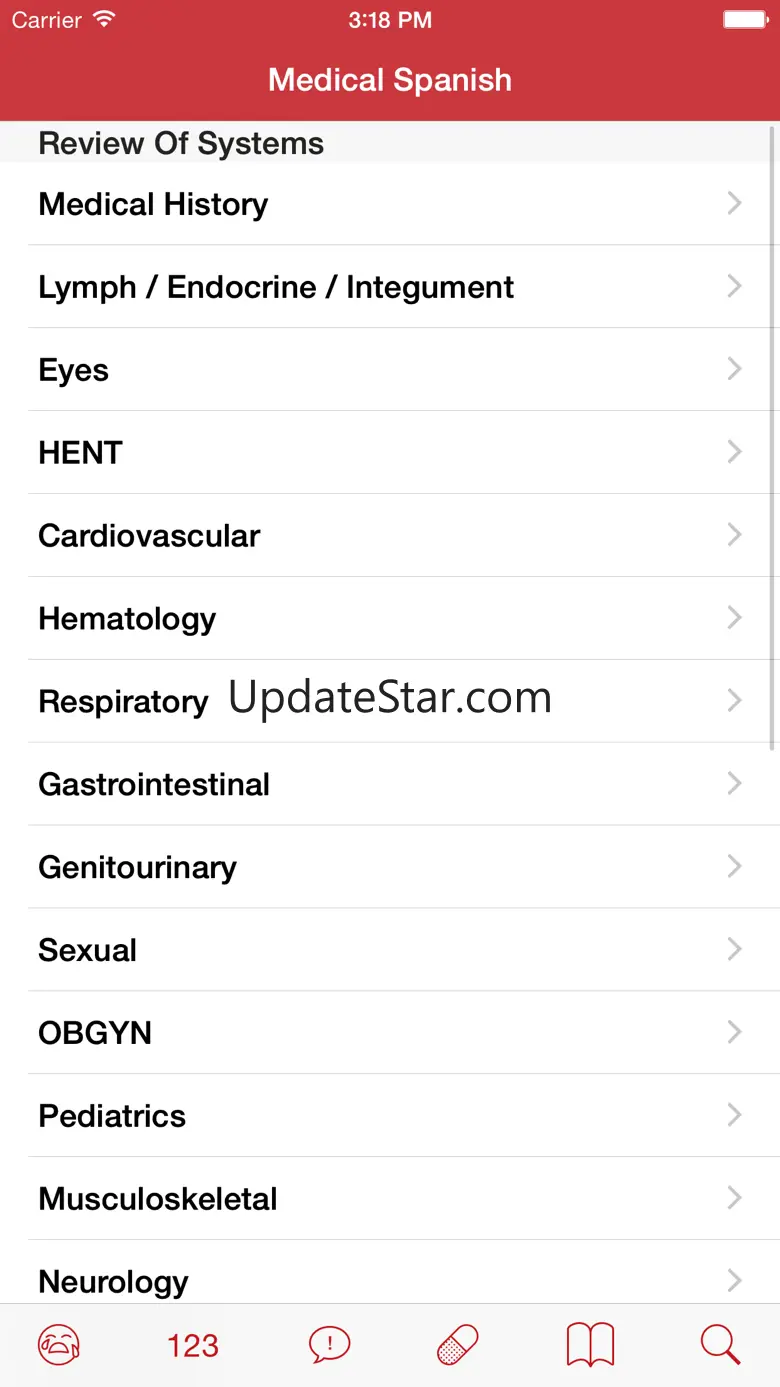Tap the Medical Spanish title header
The height and width of the screenshot is (1387, 780).
point(390,80)
